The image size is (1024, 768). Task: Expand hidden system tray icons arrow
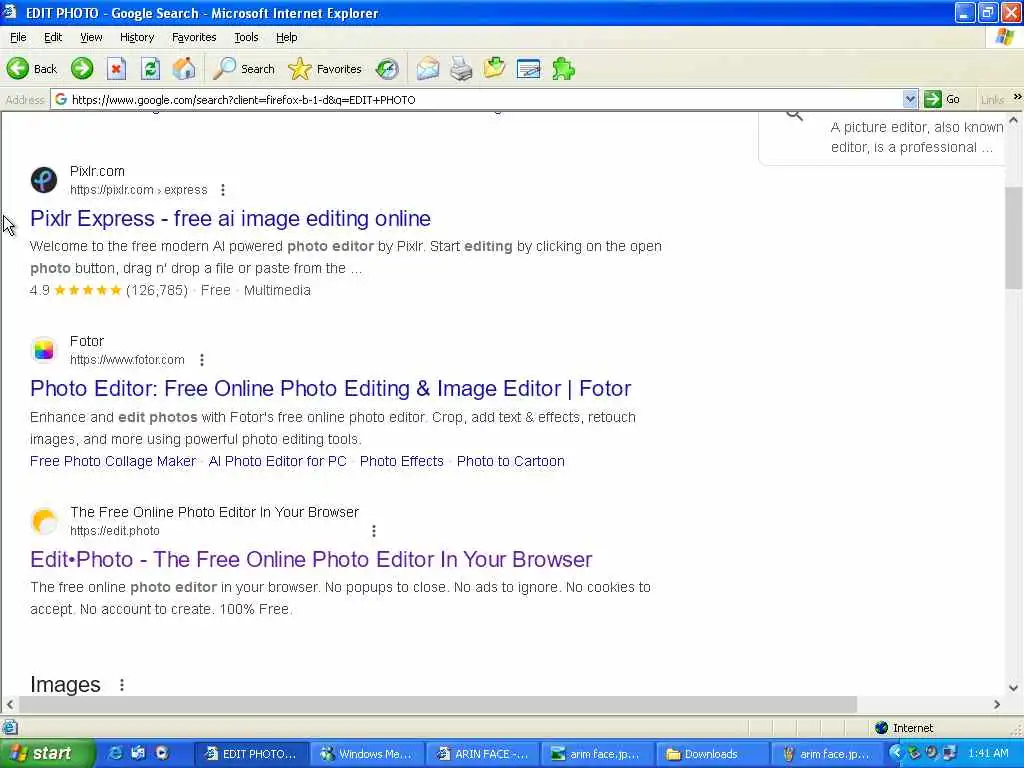(895, 753)
